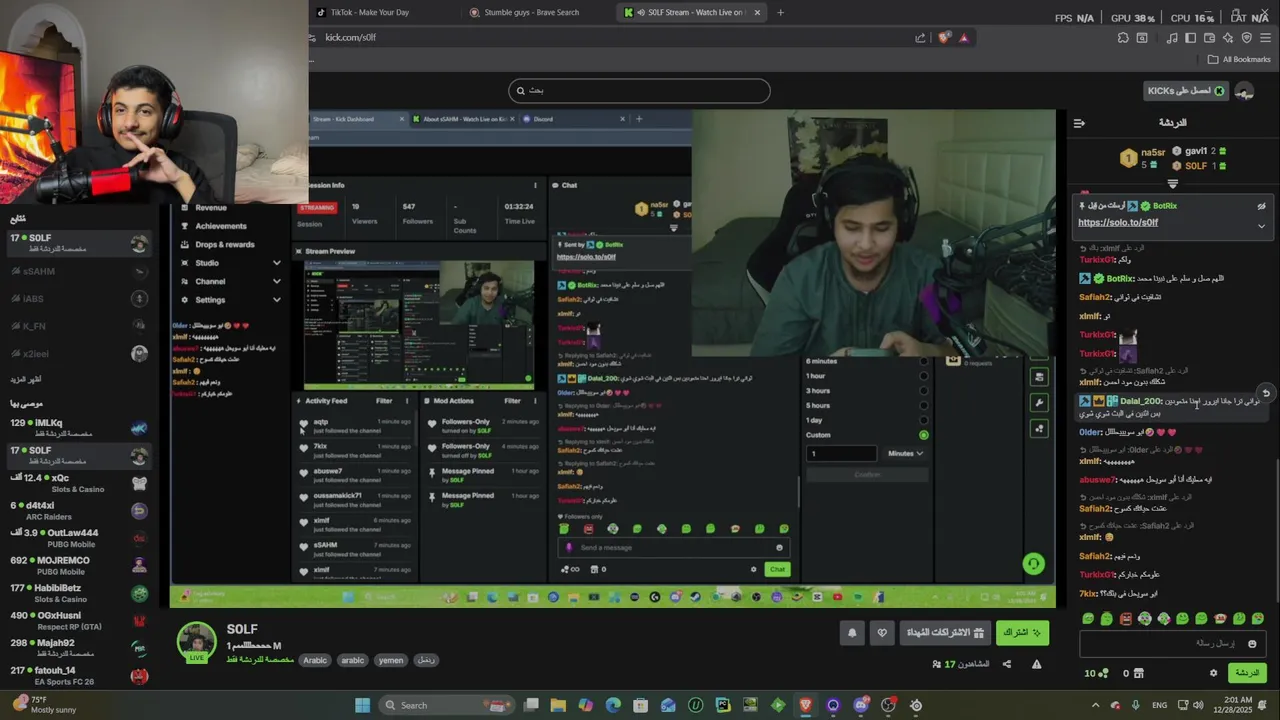
Task: Open the All Bookmarks folder
Action: tap(1238, 59)
